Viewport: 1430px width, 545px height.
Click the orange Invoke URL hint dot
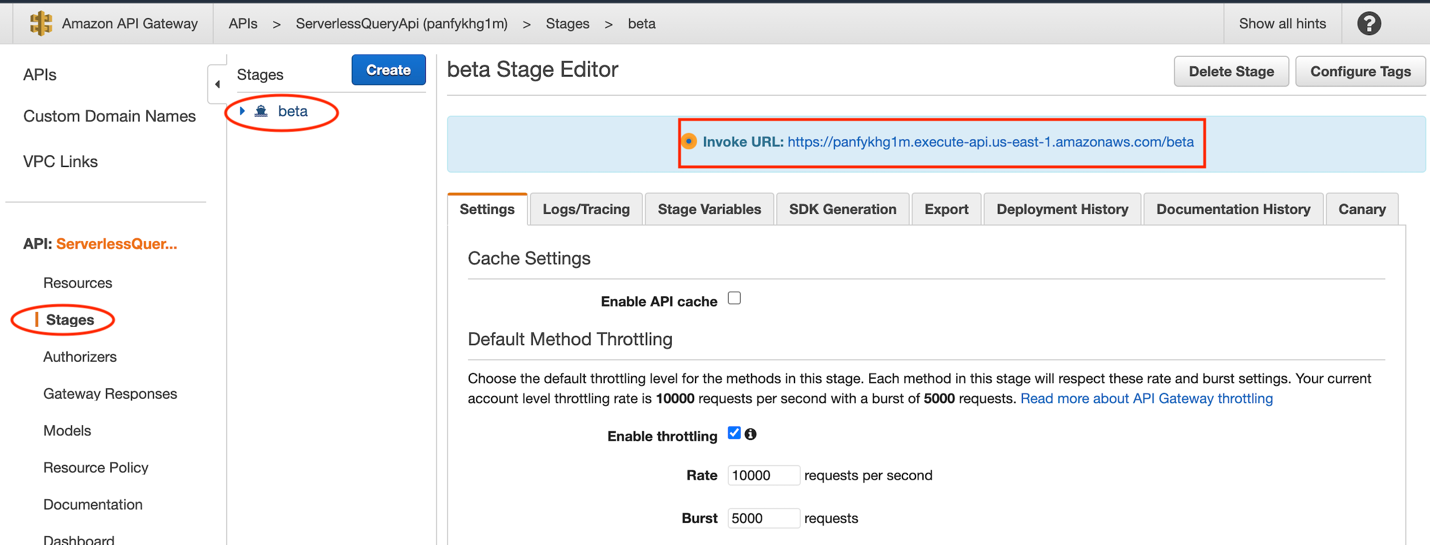(x=689, y=142)
